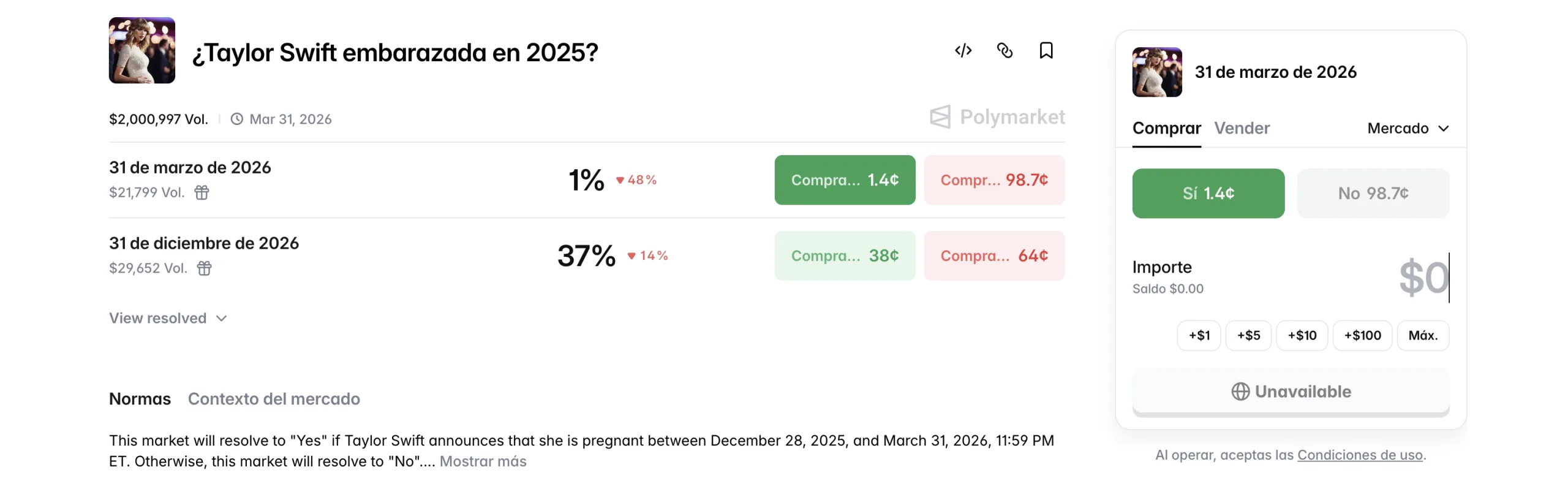Copy the market link icon
Image resolution: width=1568 pixels, height=497 pixels.
[1004, 50]
